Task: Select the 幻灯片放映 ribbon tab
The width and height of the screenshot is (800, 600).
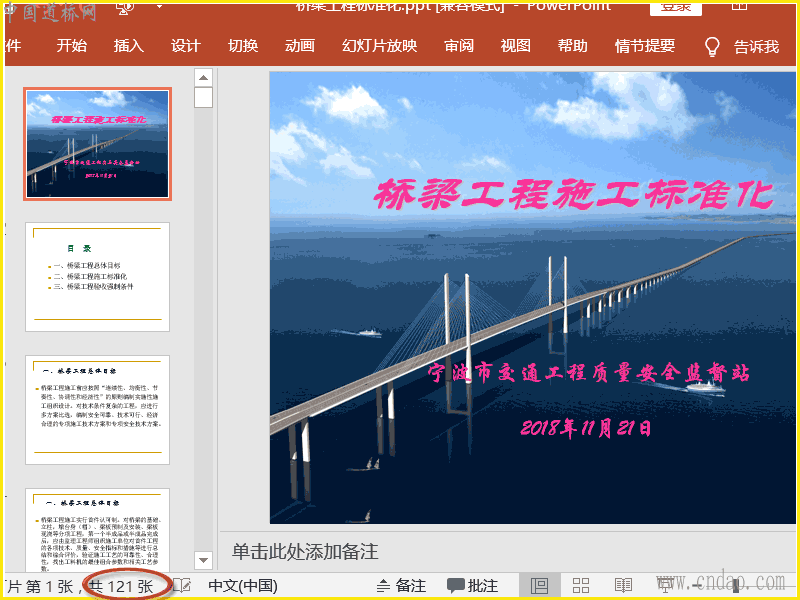Action: 380,46
